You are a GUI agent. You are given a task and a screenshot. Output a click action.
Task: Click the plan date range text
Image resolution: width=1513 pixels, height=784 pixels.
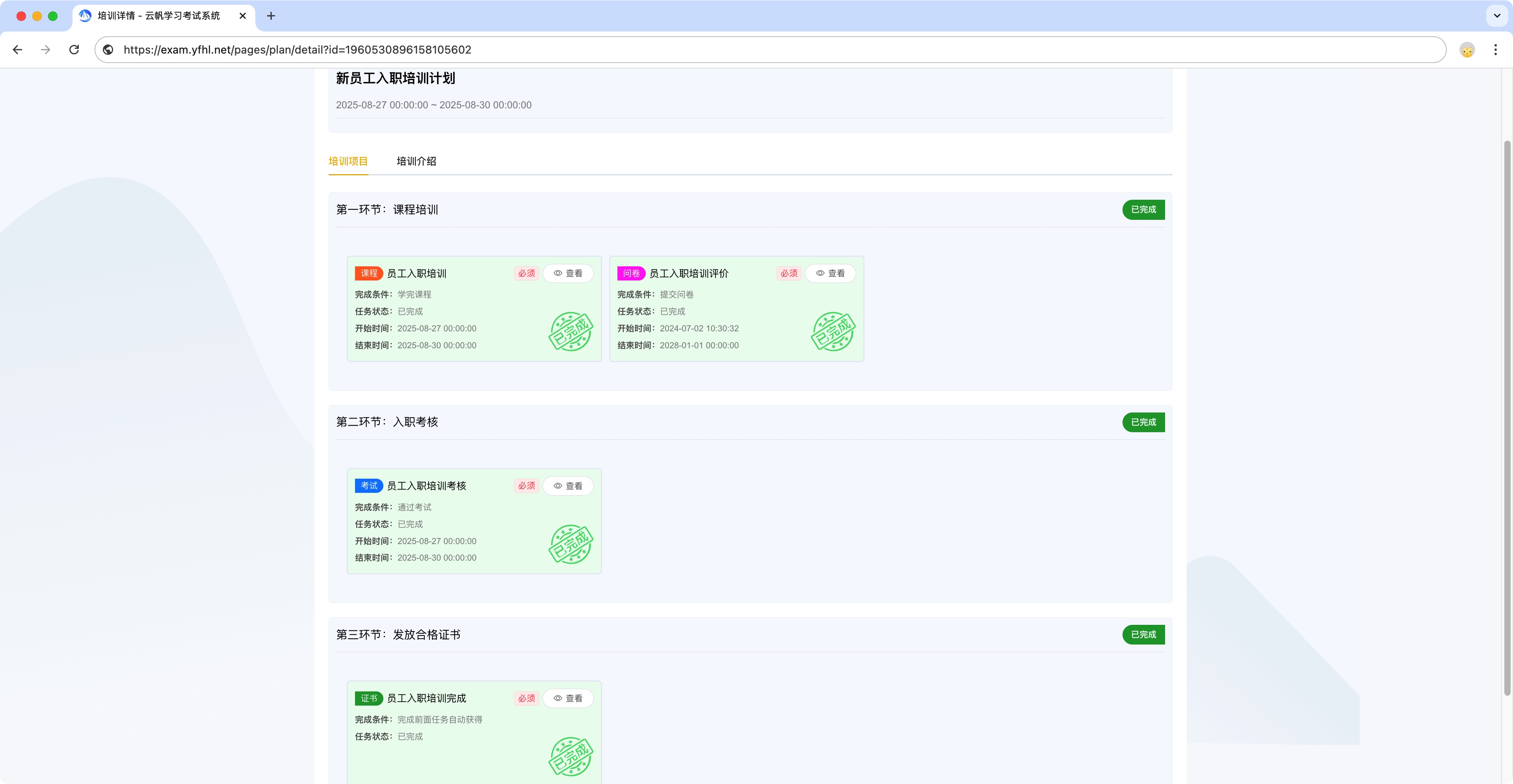coord(433,105)
